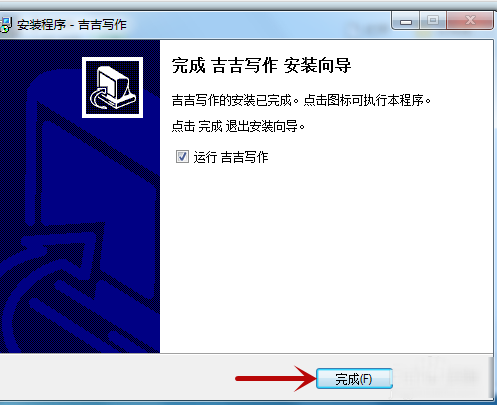
Task: Uncheck the 运行 吉吉写作 checkbox
Action: 182,157
